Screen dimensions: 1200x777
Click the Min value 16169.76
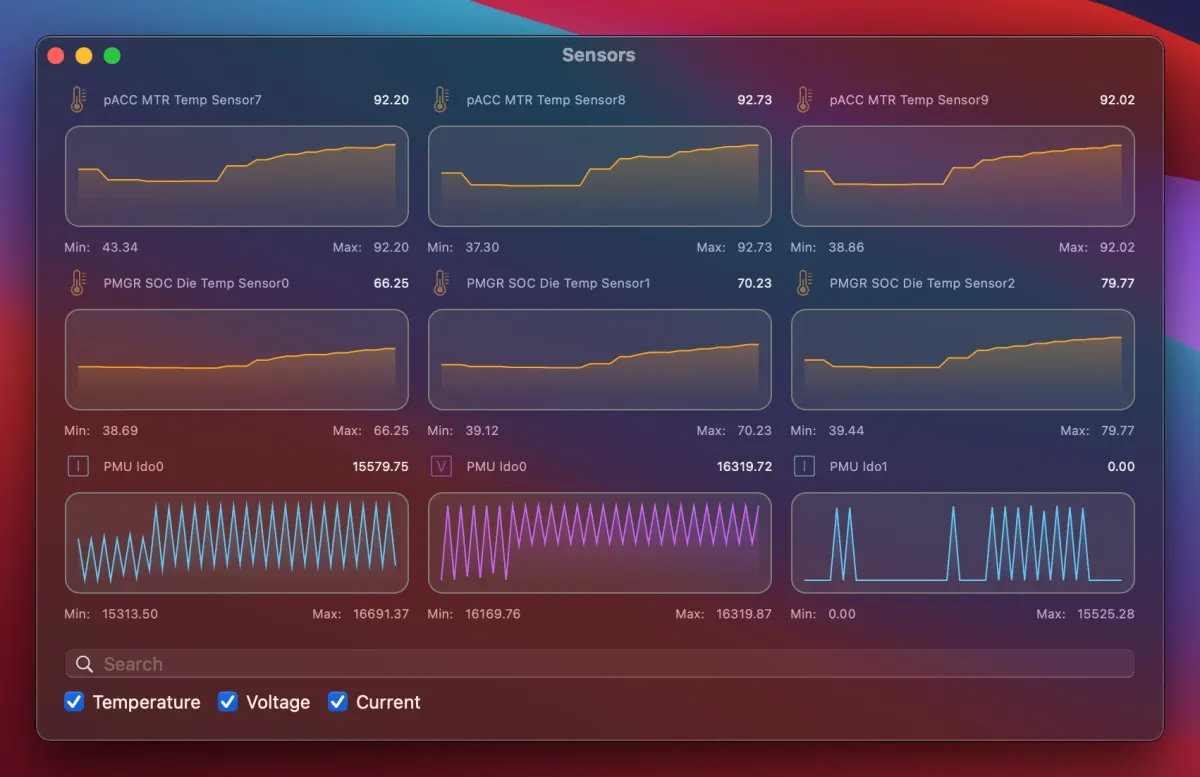(x=493, y=614)
